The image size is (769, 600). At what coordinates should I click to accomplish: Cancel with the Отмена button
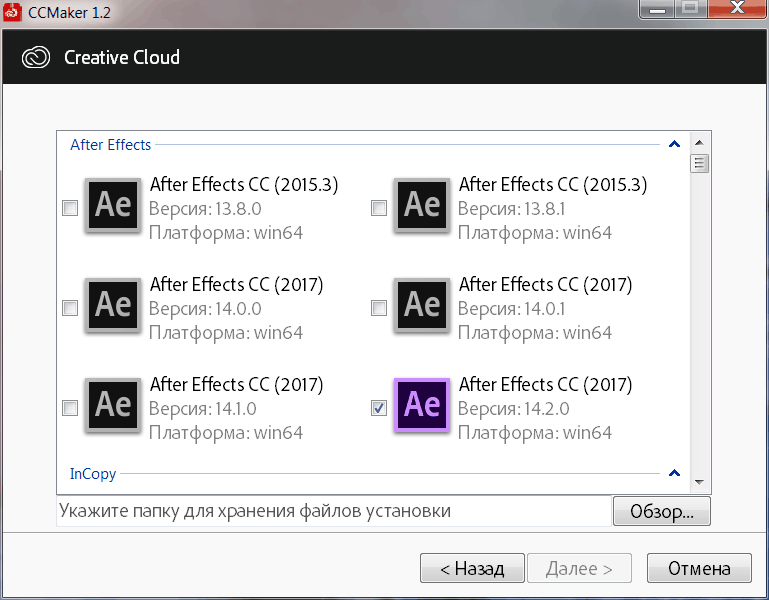click(699, 568)
